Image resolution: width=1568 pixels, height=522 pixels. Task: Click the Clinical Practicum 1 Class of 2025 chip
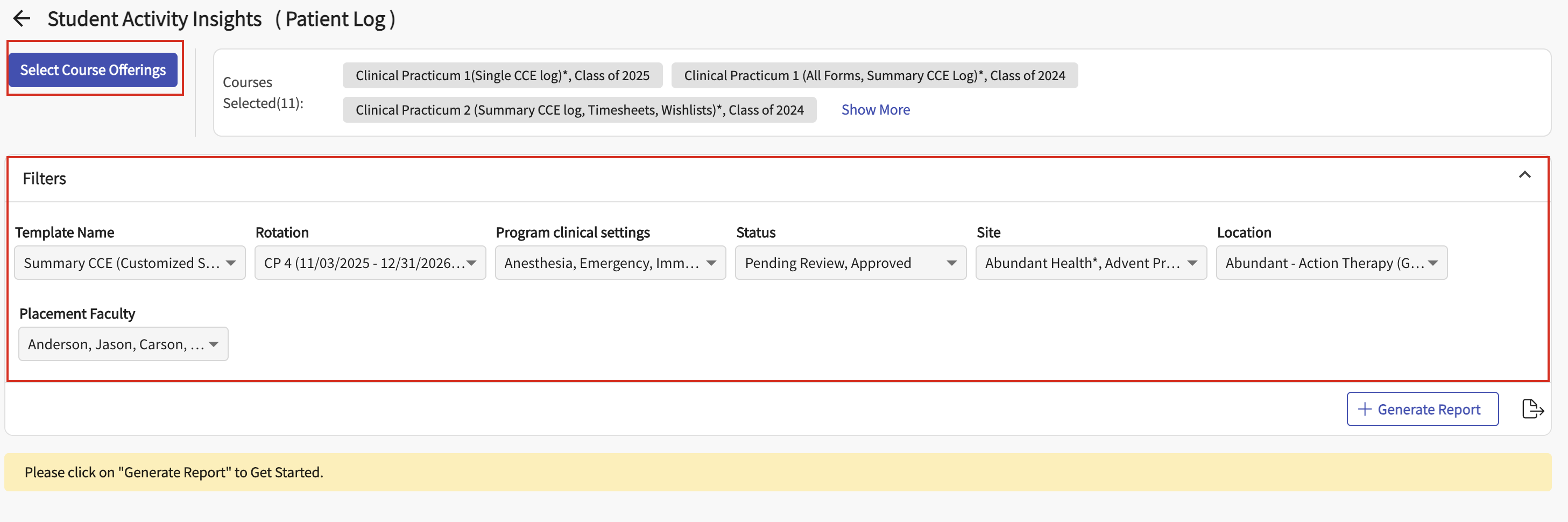pos(502,75)
